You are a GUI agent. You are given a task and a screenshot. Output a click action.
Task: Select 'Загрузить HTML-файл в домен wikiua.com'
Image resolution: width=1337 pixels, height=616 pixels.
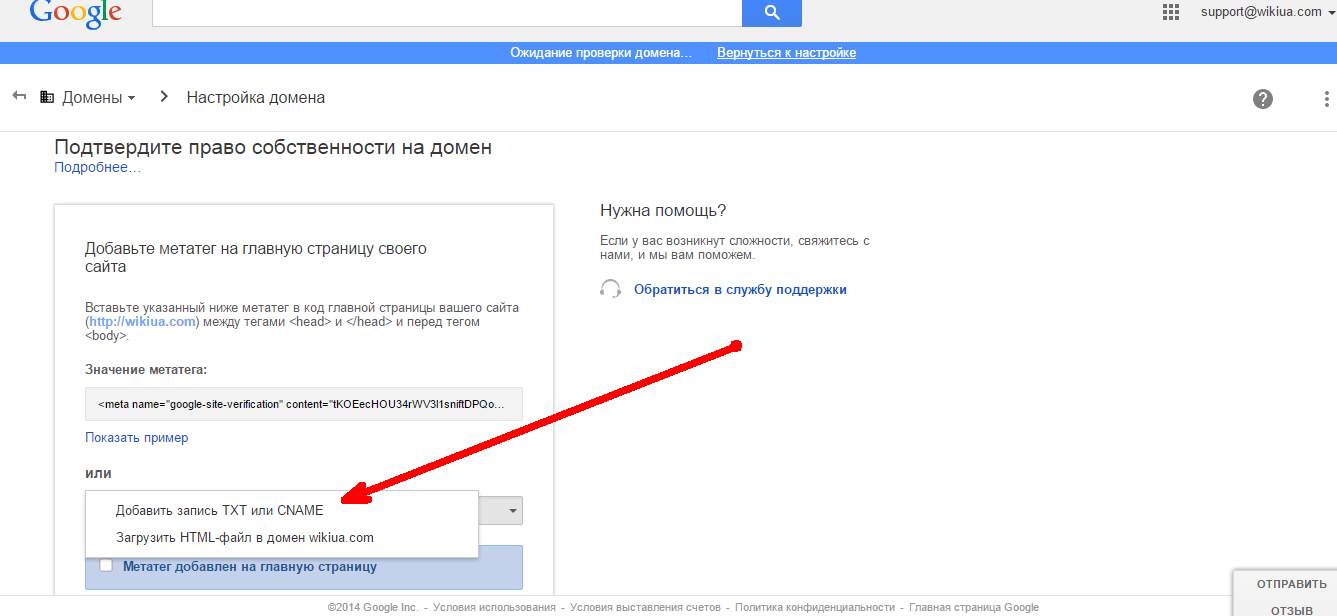tap(244, 537)
